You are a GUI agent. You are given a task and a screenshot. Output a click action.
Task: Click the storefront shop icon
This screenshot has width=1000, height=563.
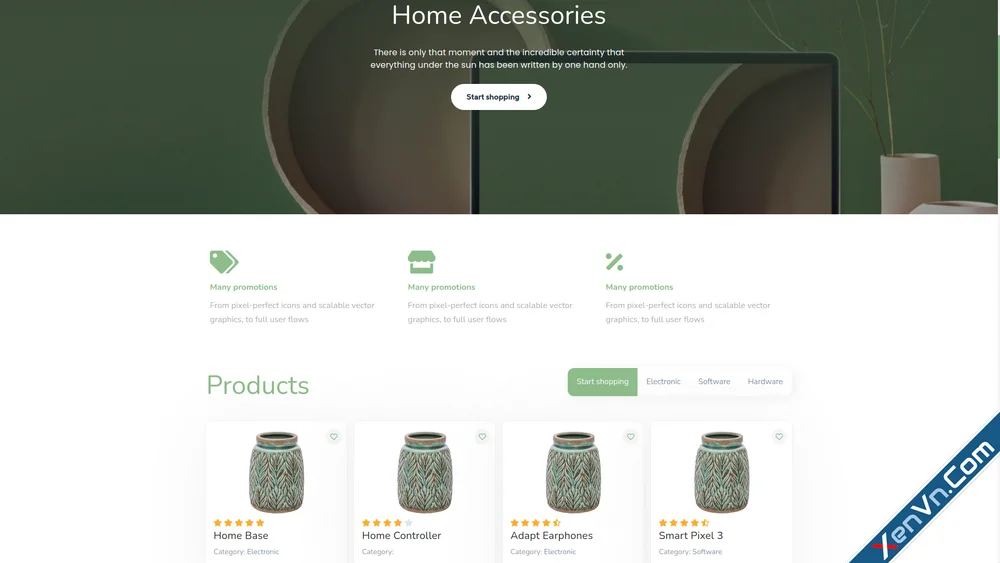[422, 261]
